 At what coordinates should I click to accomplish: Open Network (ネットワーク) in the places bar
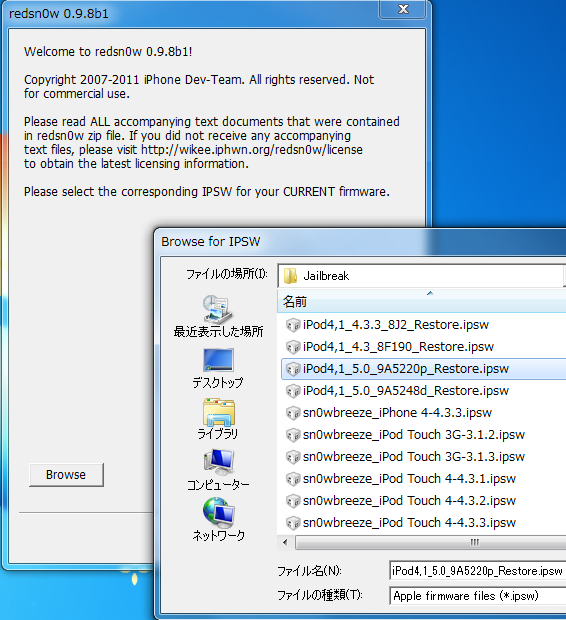(x=218, y=520)
